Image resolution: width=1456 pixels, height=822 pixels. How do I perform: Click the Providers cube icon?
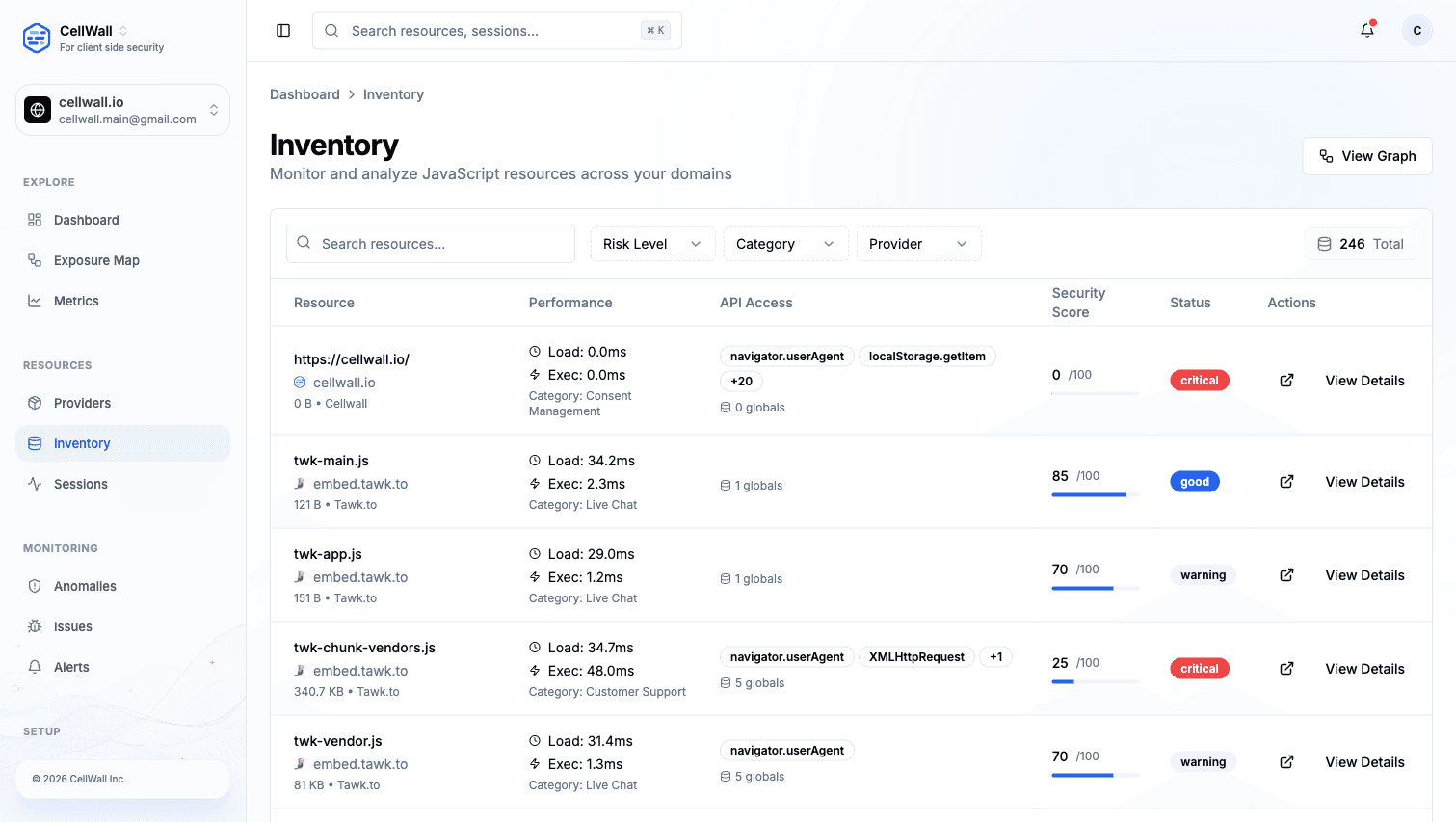click(35, 403)
